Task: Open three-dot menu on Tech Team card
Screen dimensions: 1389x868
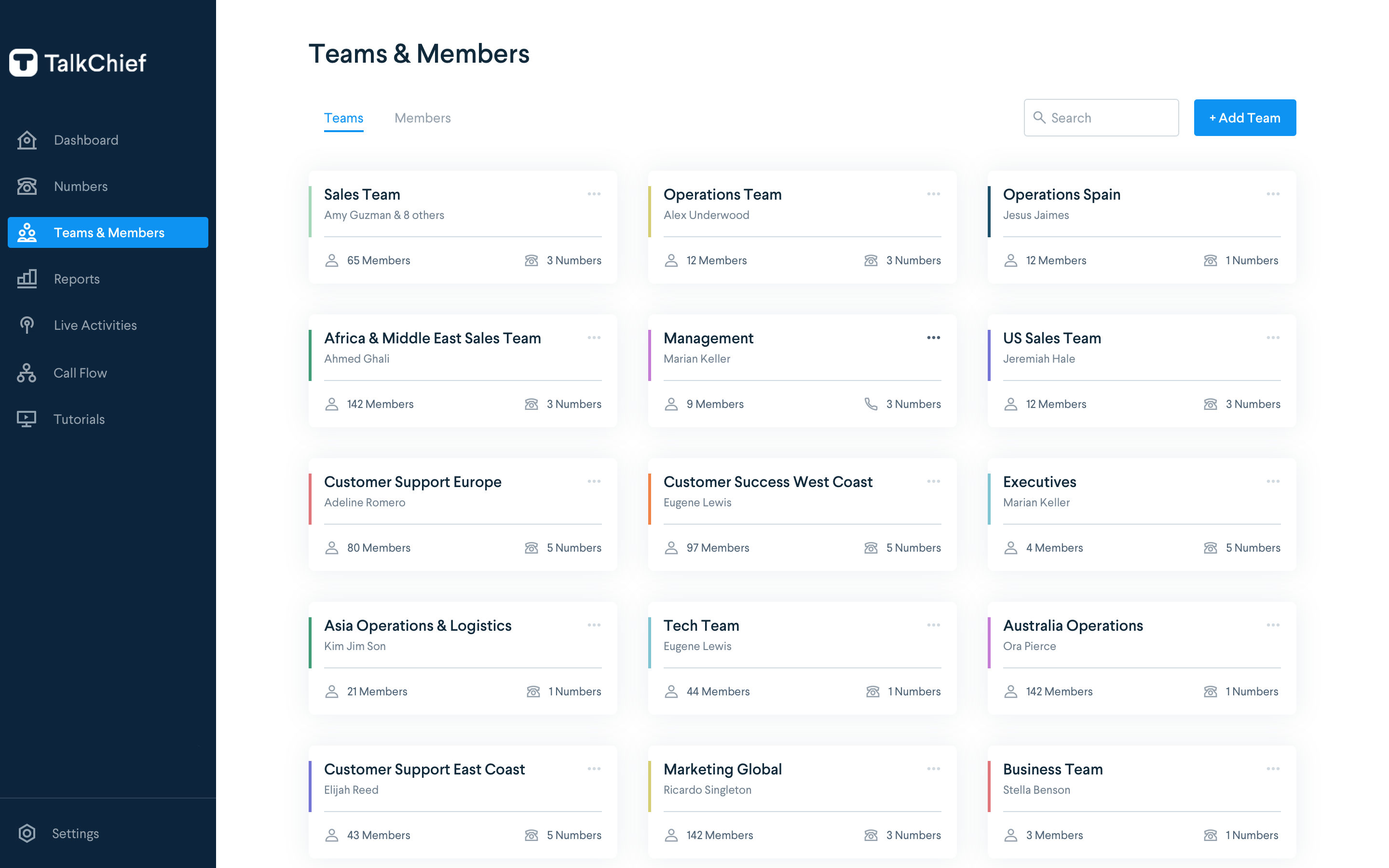Action: tap(933, 624)
